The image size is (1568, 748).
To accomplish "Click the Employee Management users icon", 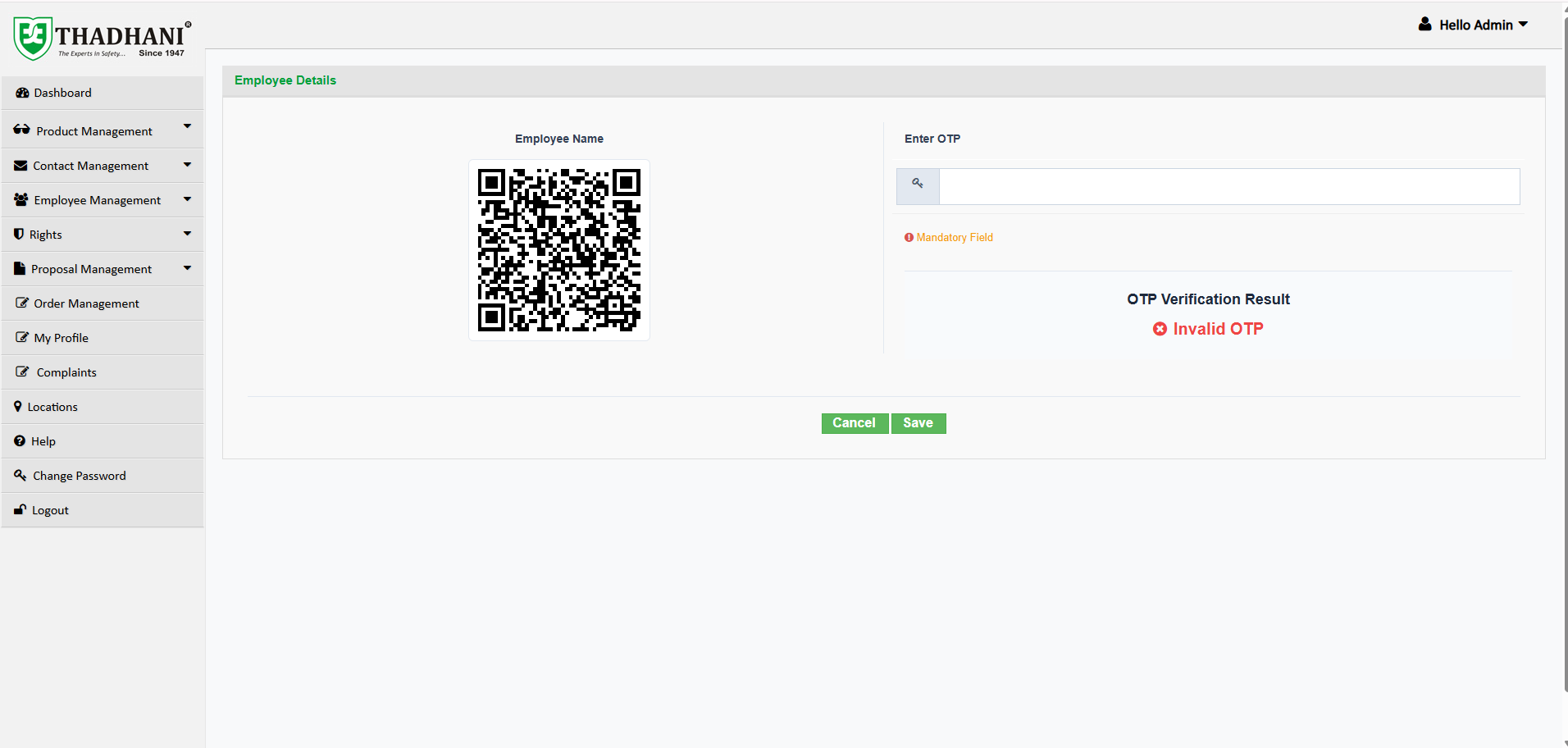I will 21,199.
